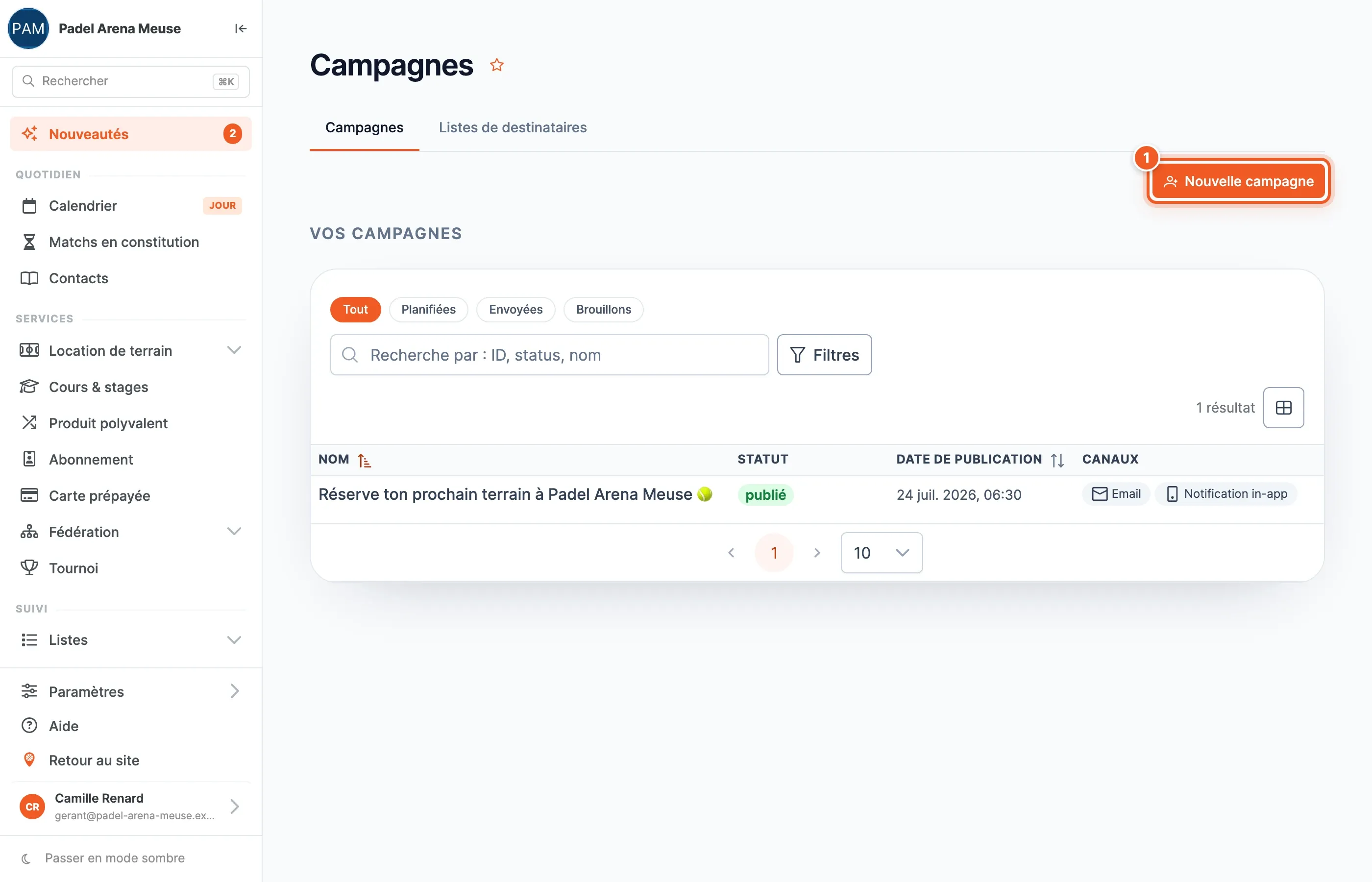Open Tournoi section
The image size is (1372, 882).
pyautogui.click(x=130, y=568)
